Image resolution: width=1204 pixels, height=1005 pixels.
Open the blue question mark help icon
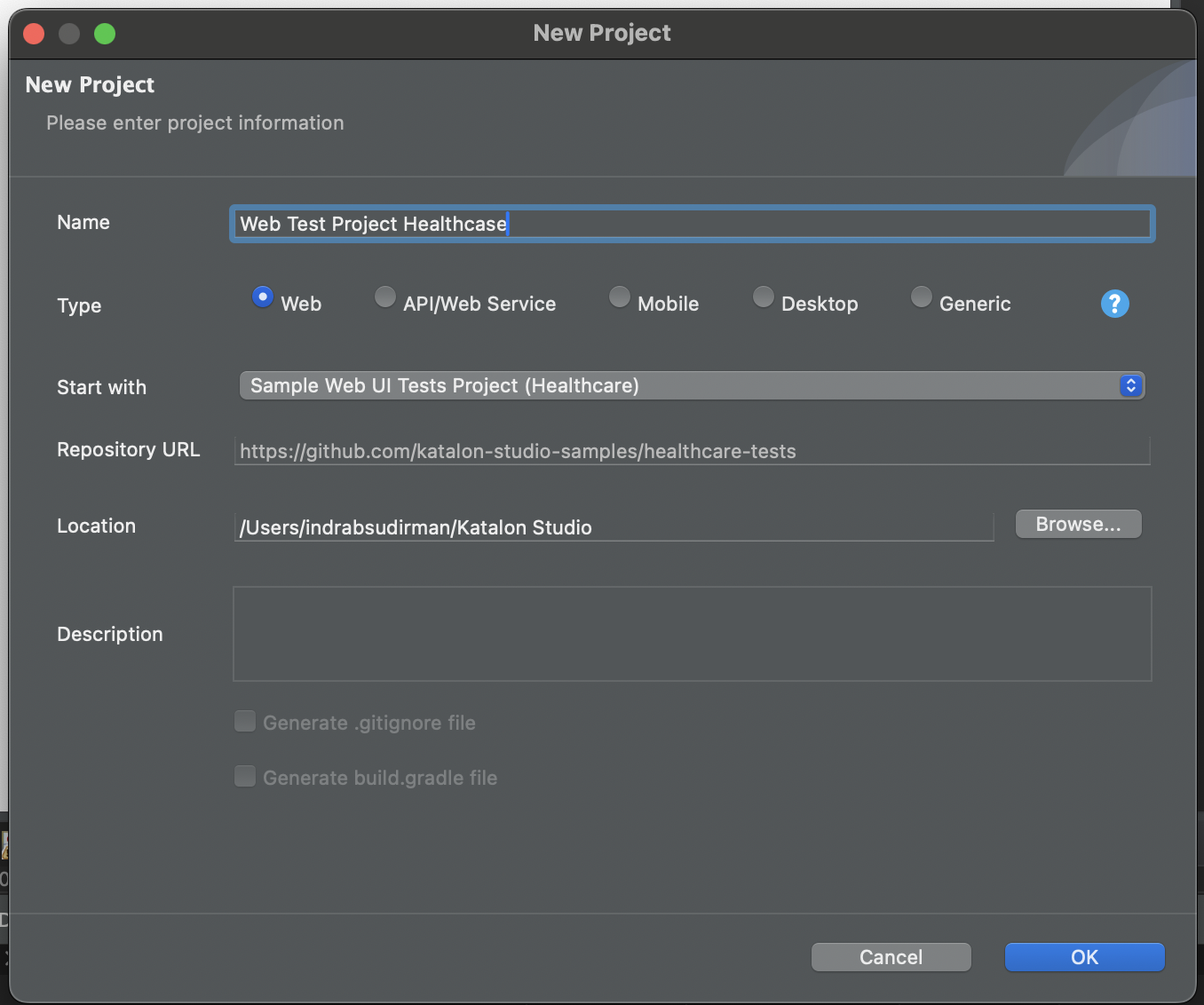click(x=1114, y=304)
